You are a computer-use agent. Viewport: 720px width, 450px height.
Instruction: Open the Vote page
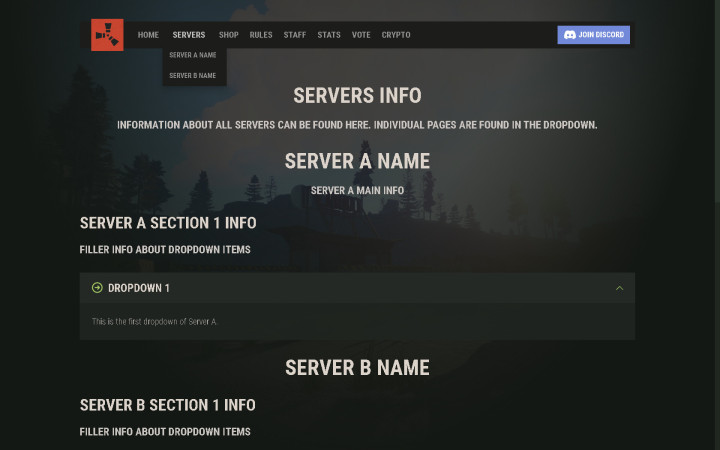tap(361, 35)
